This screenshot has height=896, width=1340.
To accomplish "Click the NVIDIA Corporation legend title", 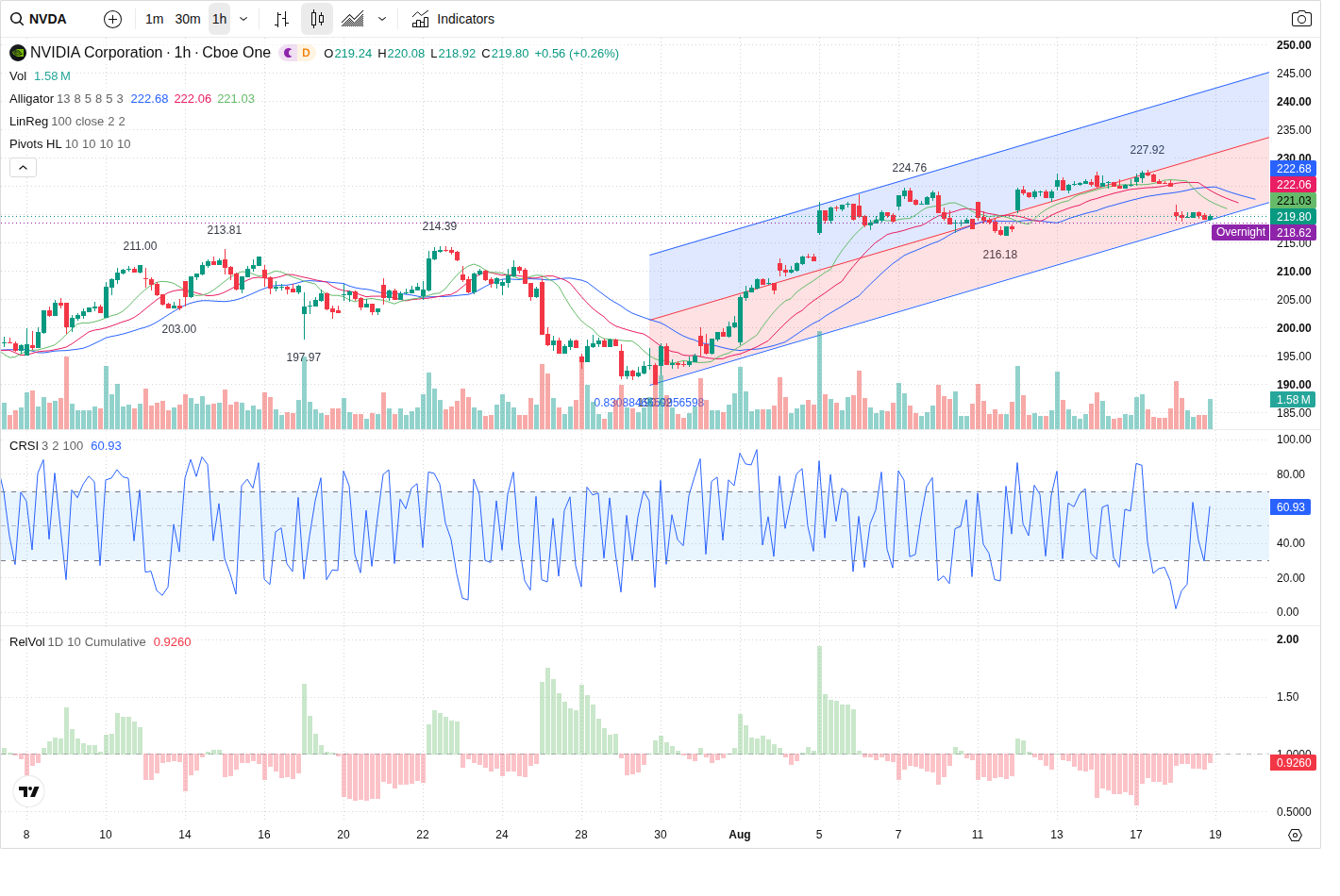I will pos(150,53).
